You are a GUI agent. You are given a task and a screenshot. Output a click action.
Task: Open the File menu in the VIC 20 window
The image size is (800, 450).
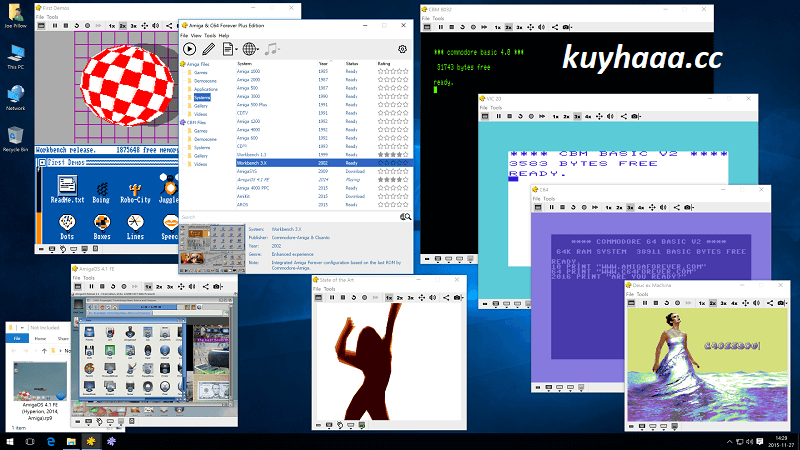tap(483, 108)
